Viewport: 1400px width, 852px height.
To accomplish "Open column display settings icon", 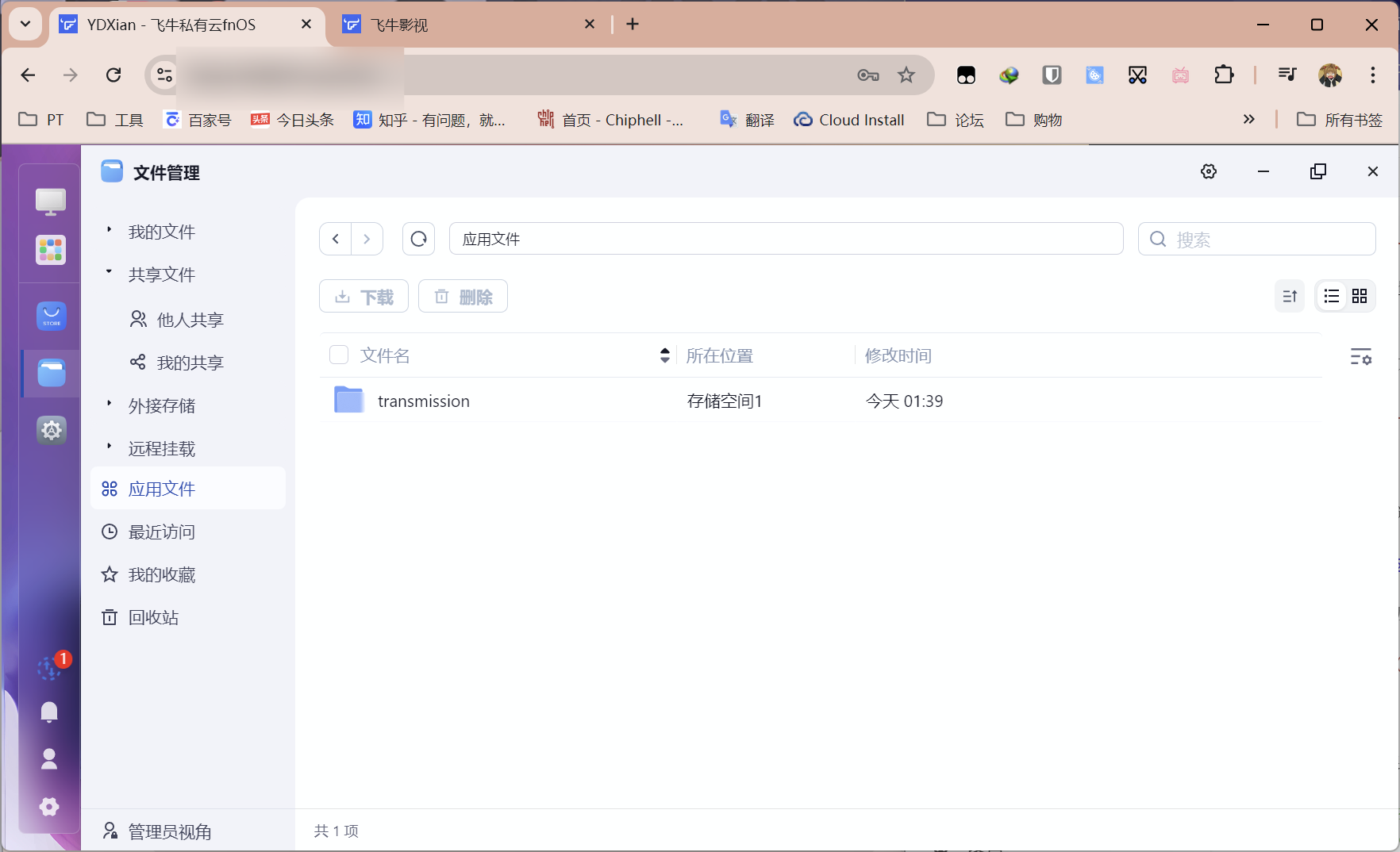I will (1360, 356).
